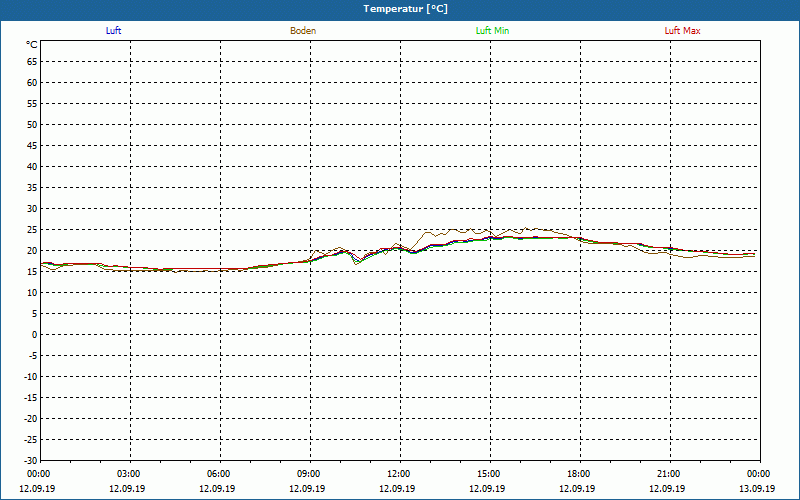Click the 35 y-axis label
Viewport: 800px width, 500px height.
(x=32, y=188)
